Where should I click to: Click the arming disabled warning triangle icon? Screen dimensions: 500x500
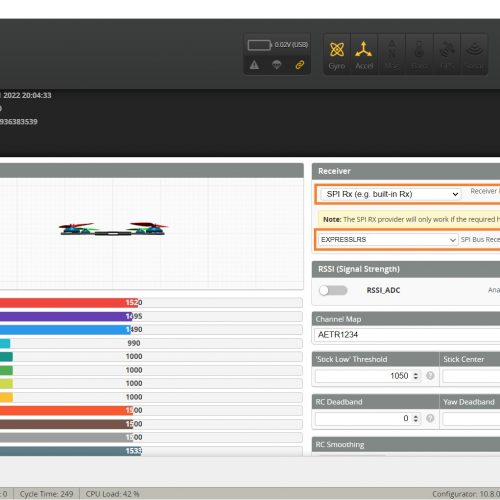coord(254,65)
